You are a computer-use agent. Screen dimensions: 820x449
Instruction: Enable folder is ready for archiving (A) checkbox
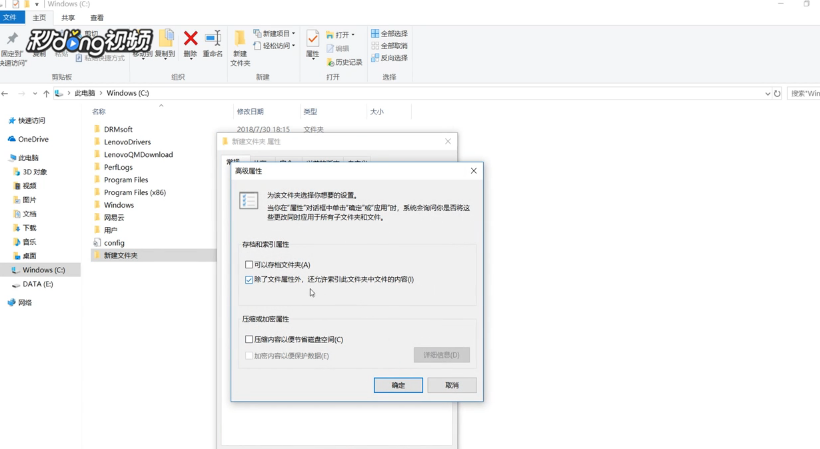[249, 265]
